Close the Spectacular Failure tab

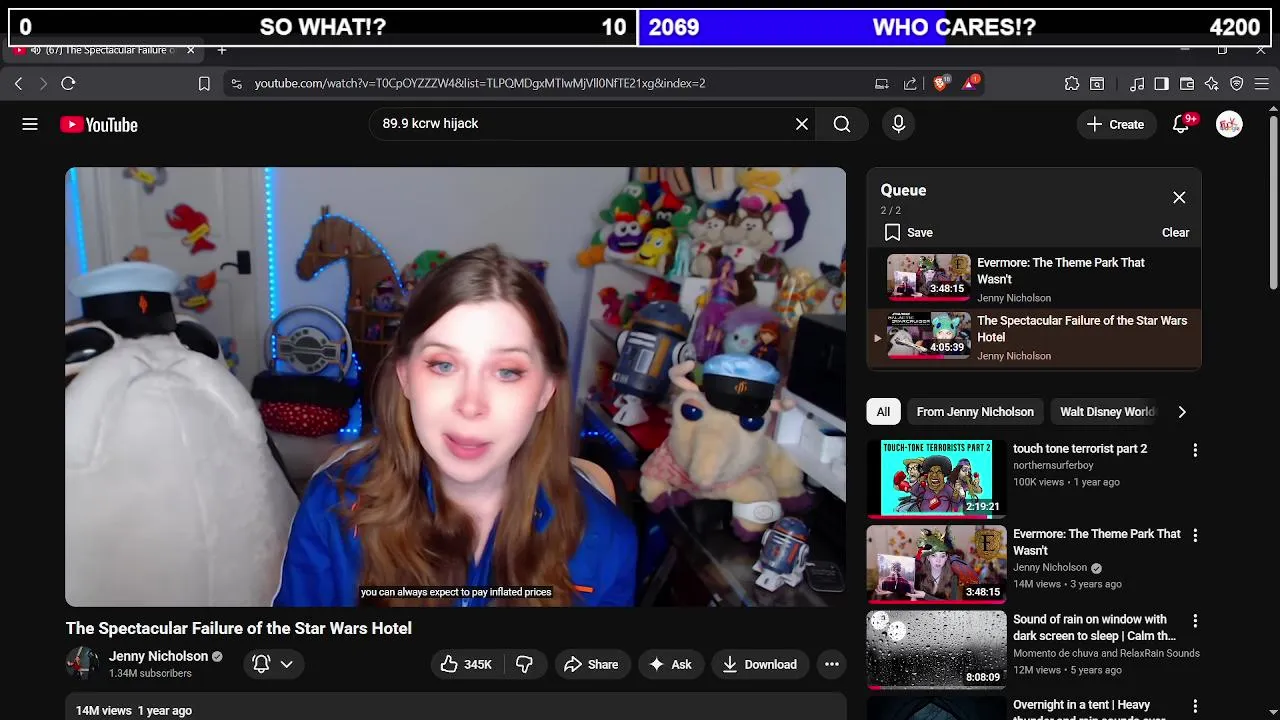[x=191, y=49]
